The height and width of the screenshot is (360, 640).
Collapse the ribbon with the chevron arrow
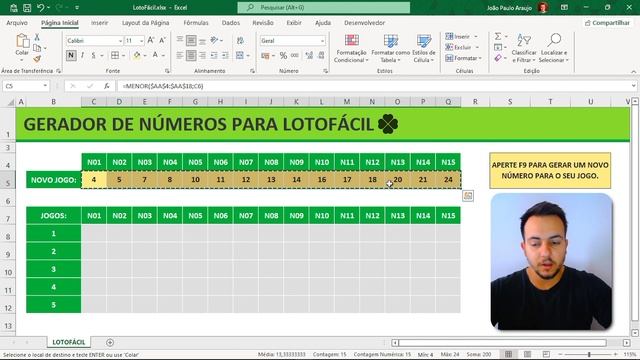click(633, 71)
